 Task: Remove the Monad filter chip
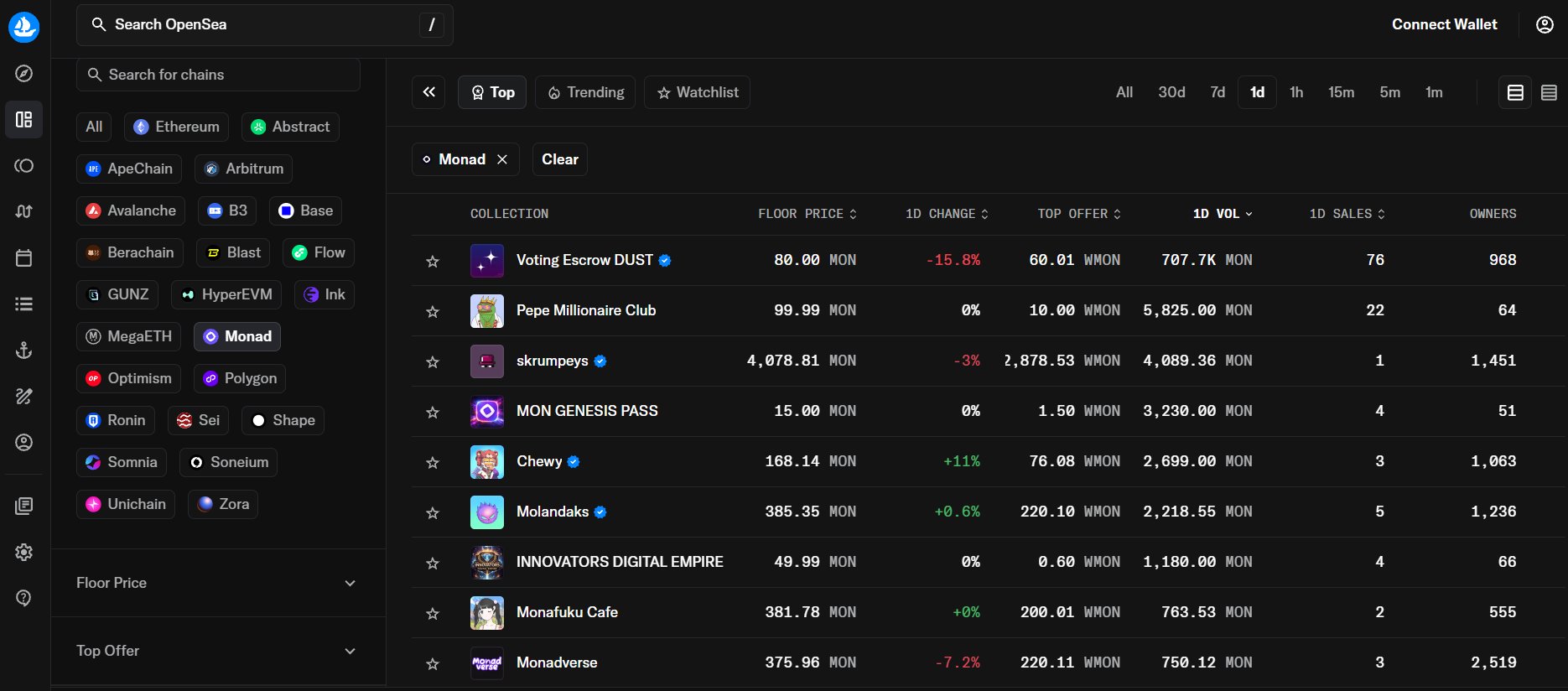(x=502, y=159)
